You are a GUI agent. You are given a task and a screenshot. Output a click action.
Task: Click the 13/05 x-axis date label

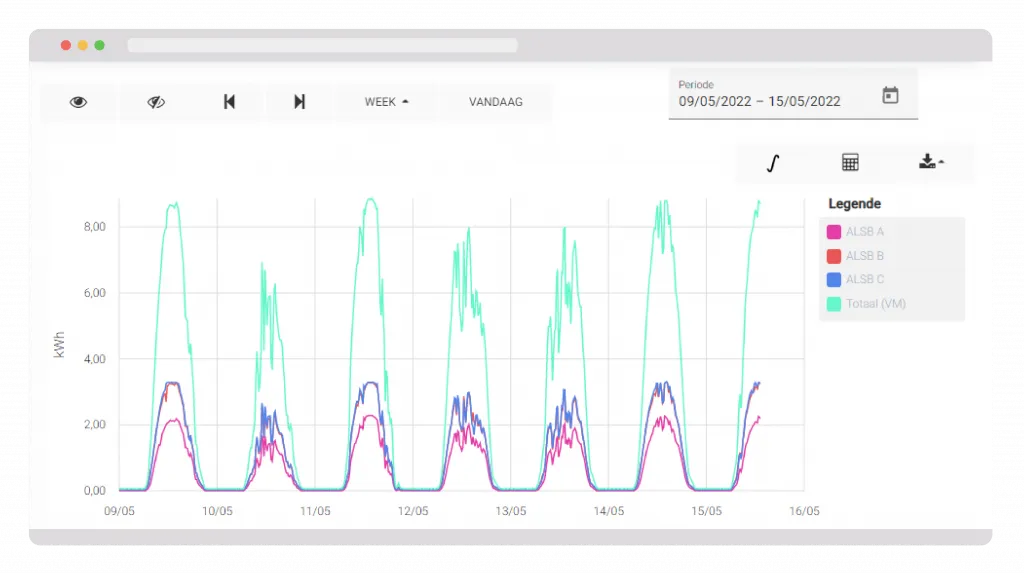coord(511,511)
